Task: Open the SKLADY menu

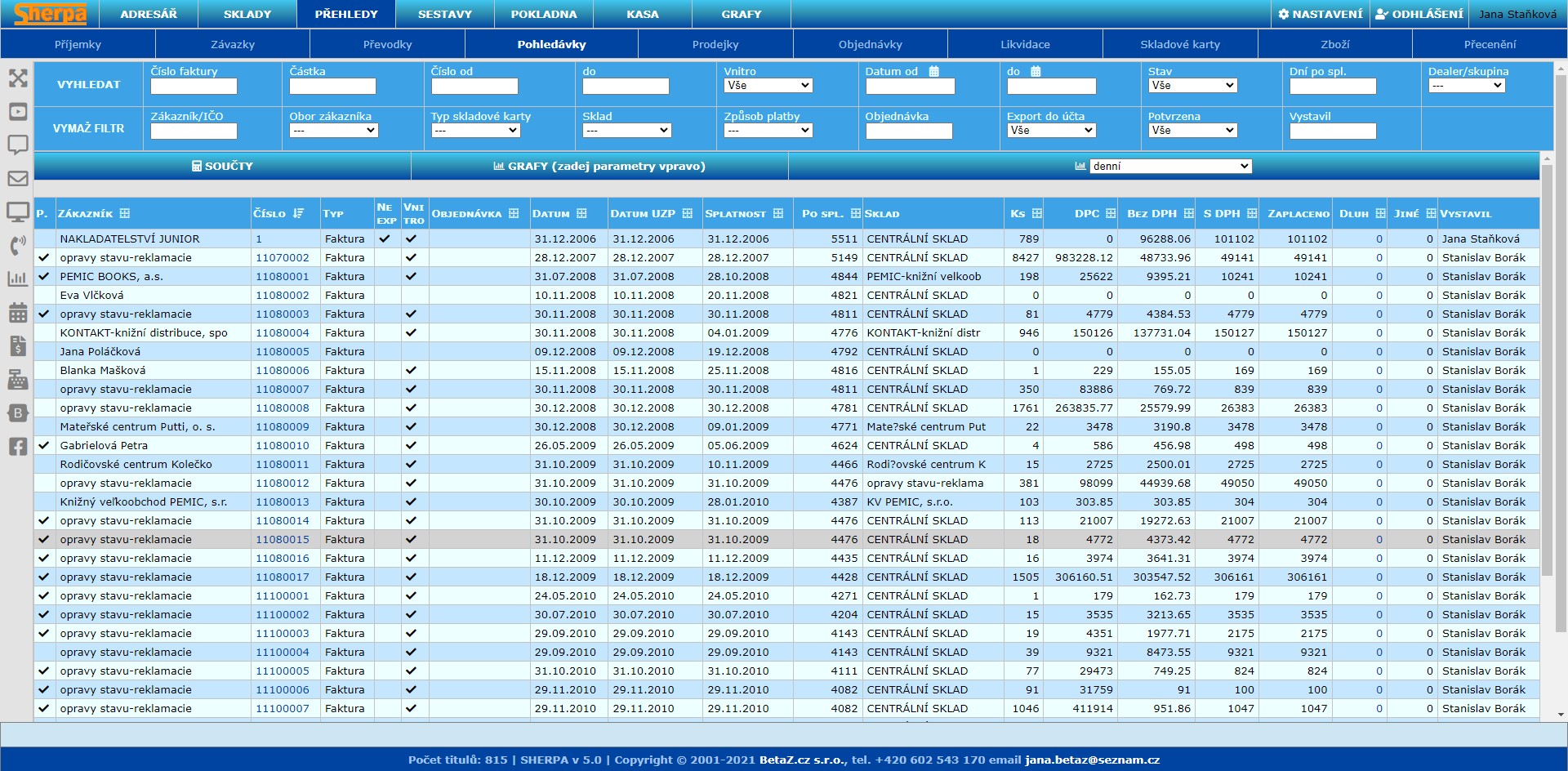Action: tap(247, 14)
